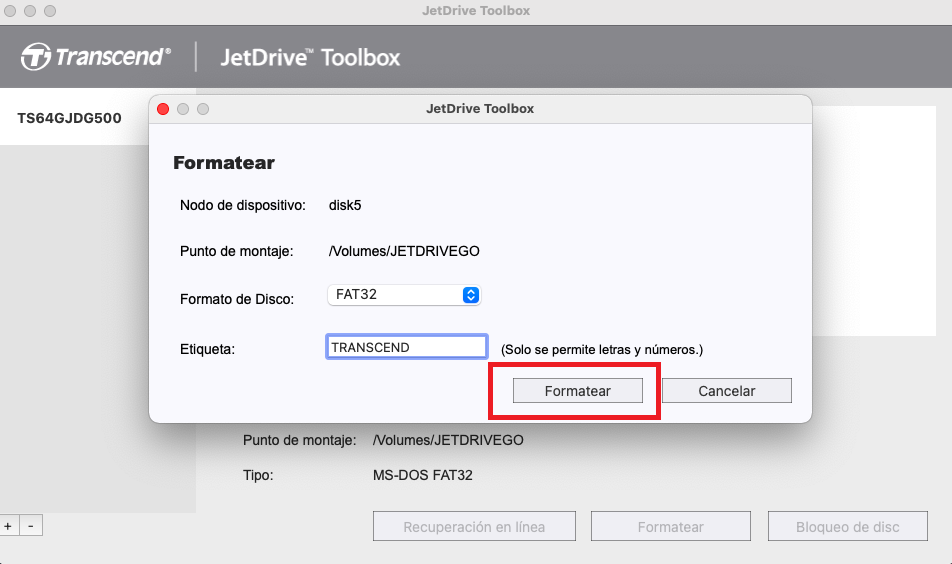The height and width of the screenshot is (564, 952).
Task: Click the dialog's /Volumes/JETDRIVEGO mount point
Action: coord(404,251)
